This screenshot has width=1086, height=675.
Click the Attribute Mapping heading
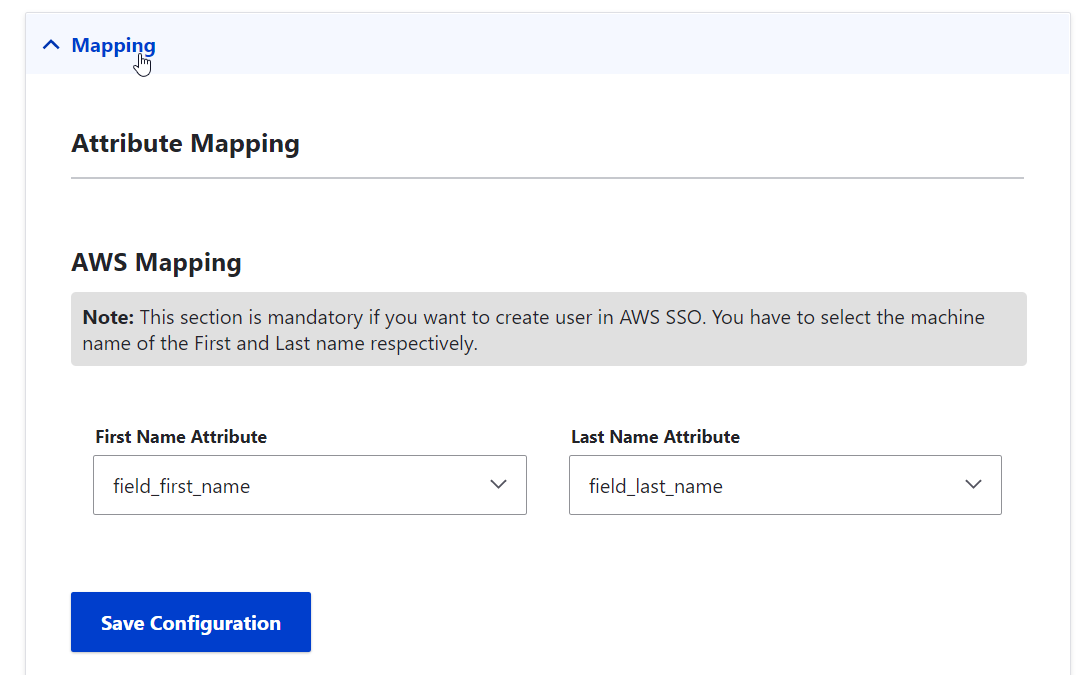[x=185, y=143]
